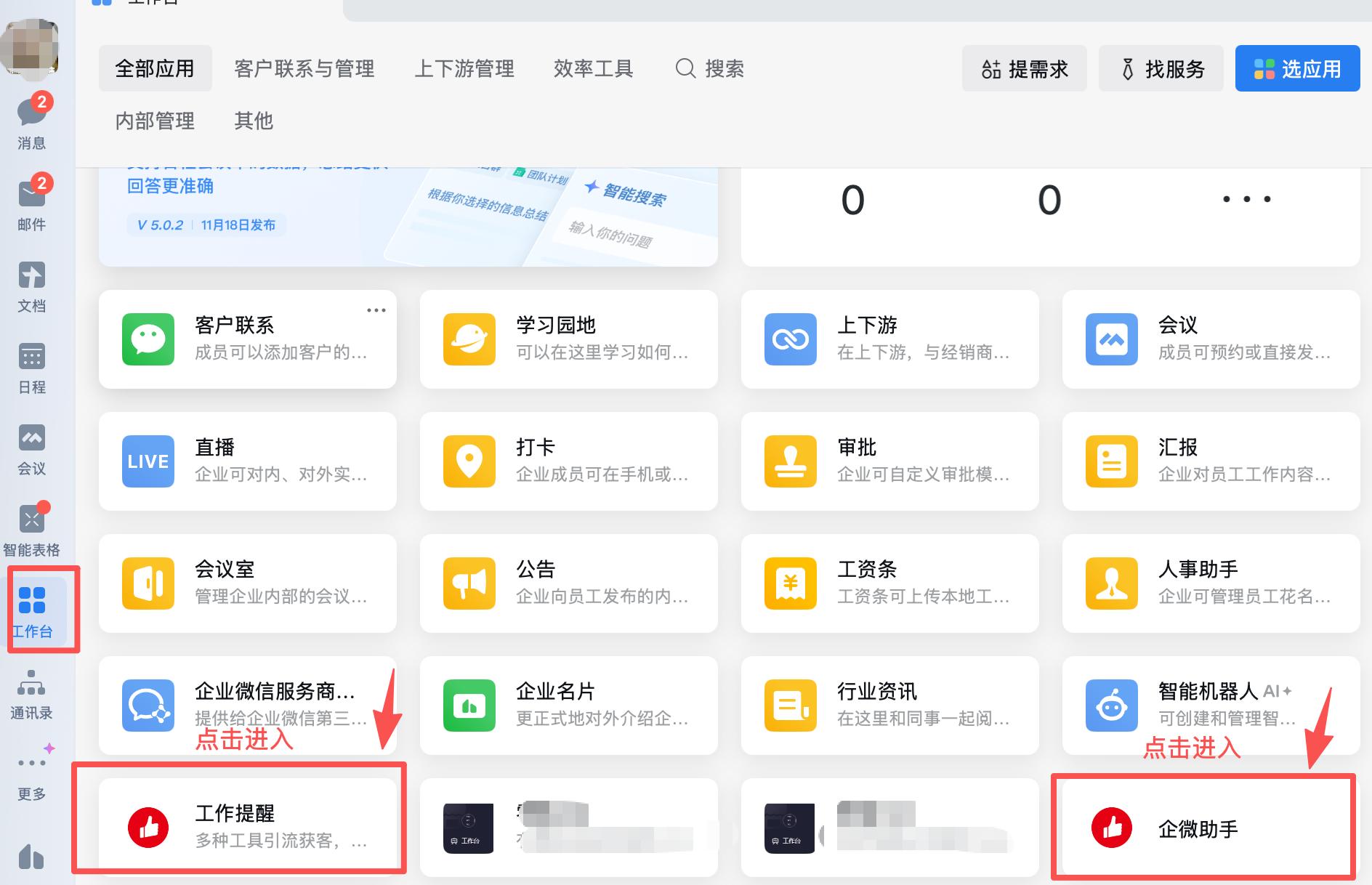
Task: Click the 搜索 search field
Action: (x=711, y=69)
